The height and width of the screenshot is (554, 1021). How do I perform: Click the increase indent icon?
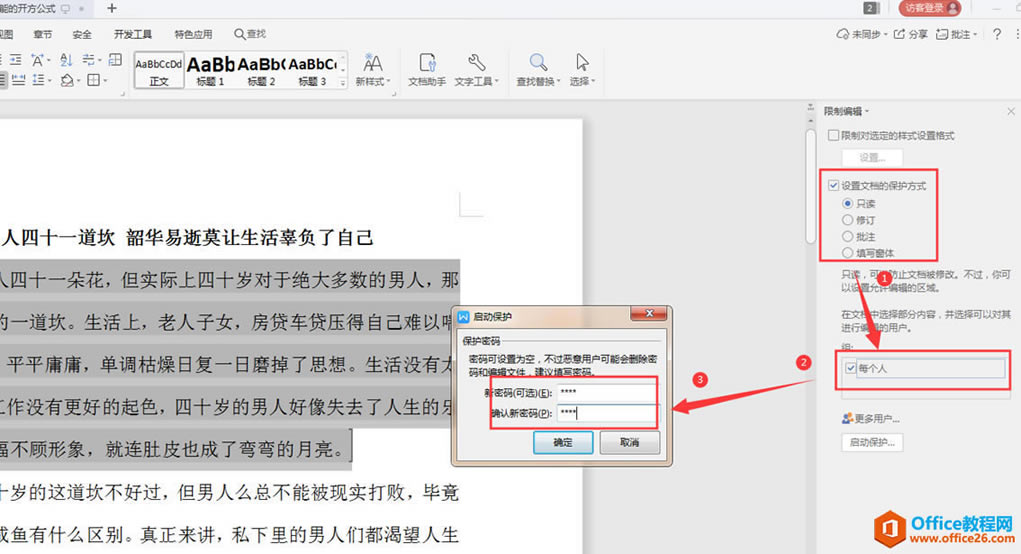pyautogui.click(x=16, y=60)
